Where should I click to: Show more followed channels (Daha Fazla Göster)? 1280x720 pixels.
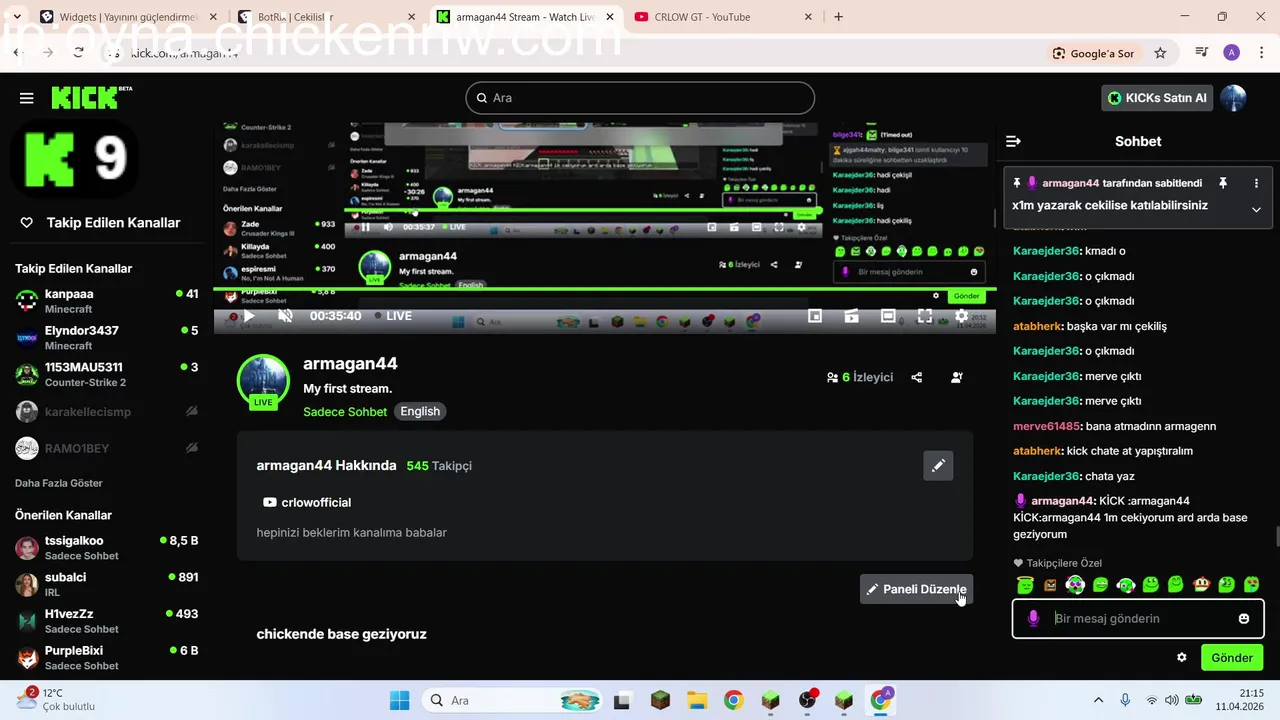(x=59, y=483)
